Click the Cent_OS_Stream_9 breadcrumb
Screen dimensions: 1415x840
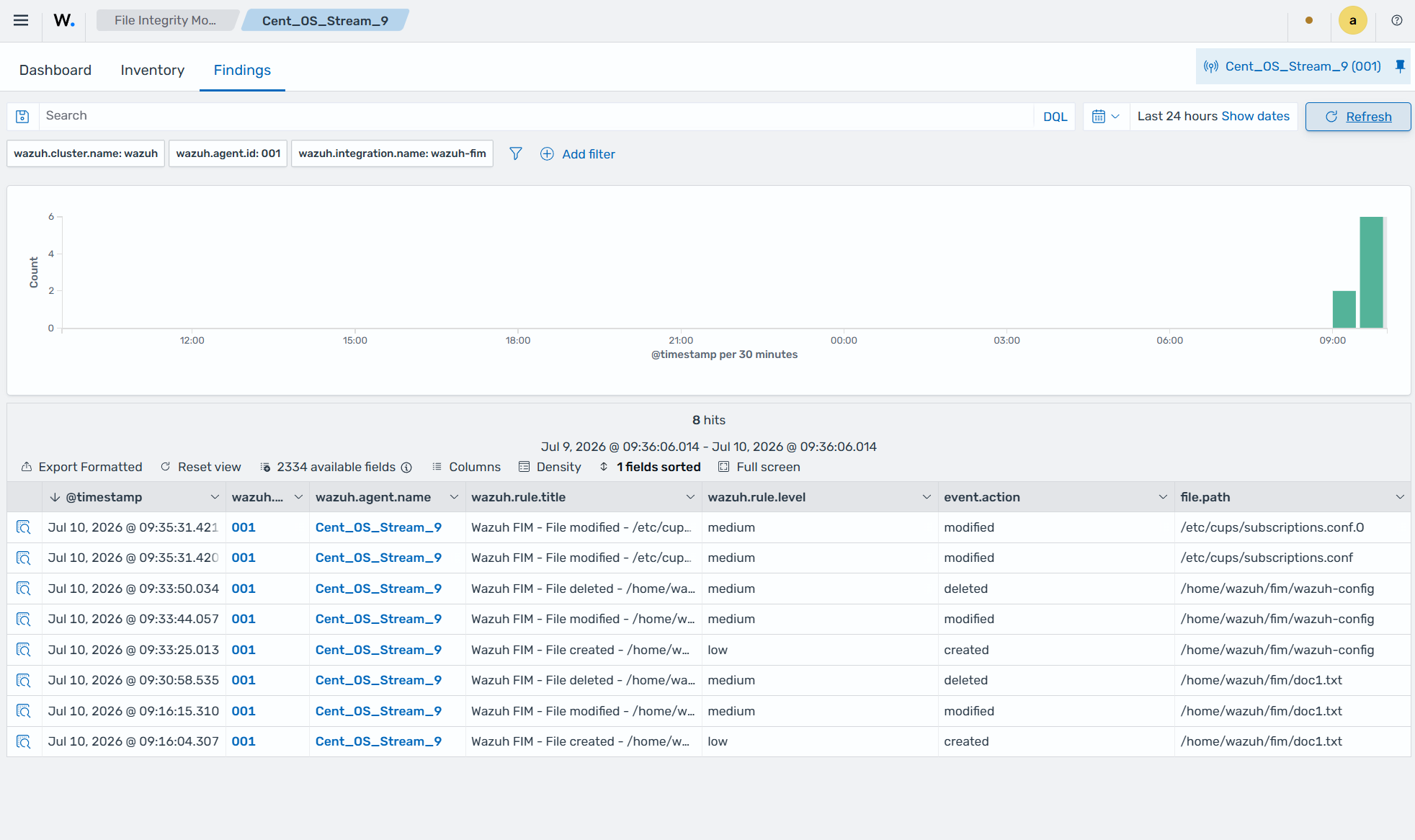point(325,20)
